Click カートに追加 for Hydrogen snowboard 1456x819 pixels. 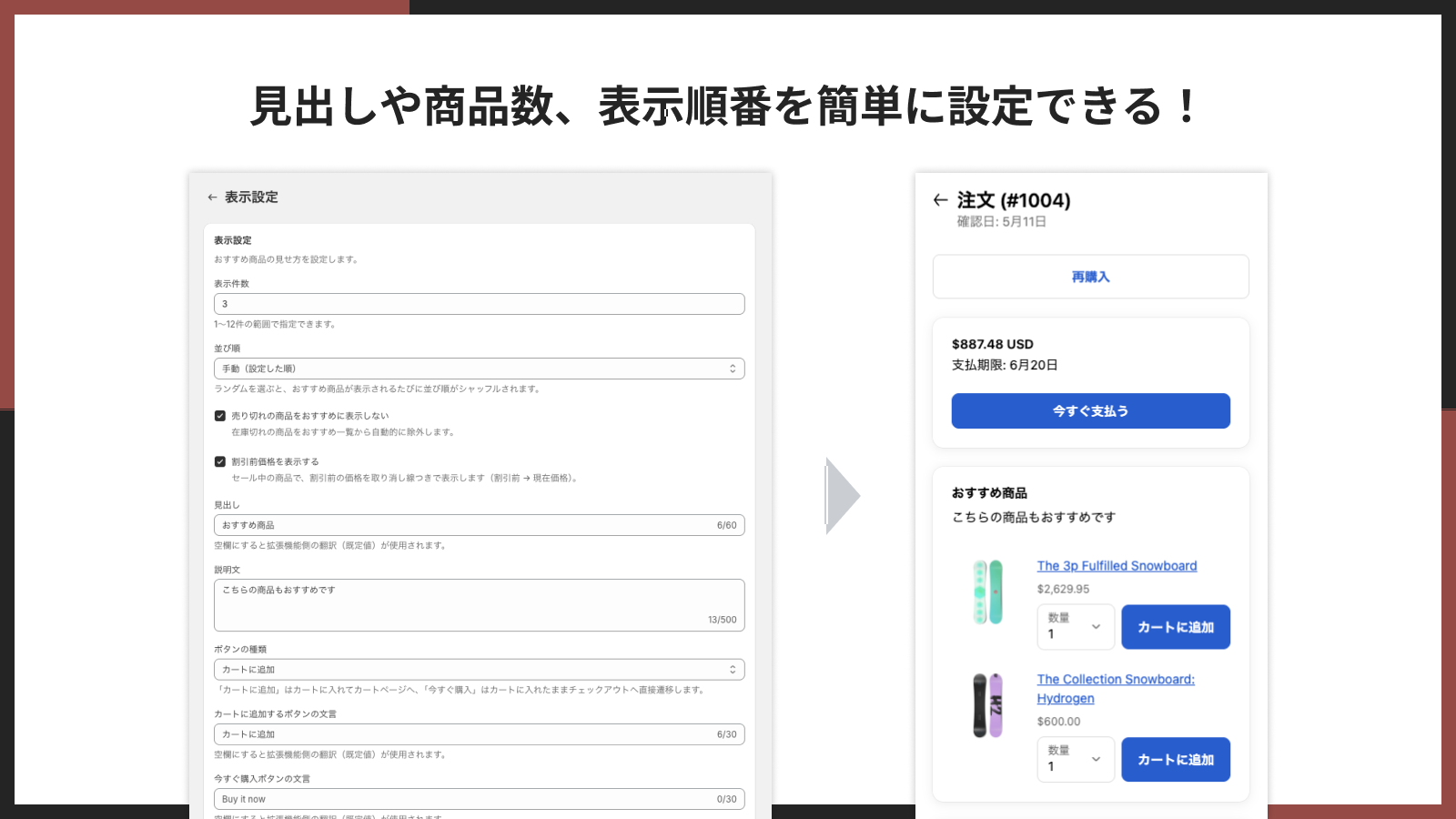pyautogui.click(x=1176, y=760)
